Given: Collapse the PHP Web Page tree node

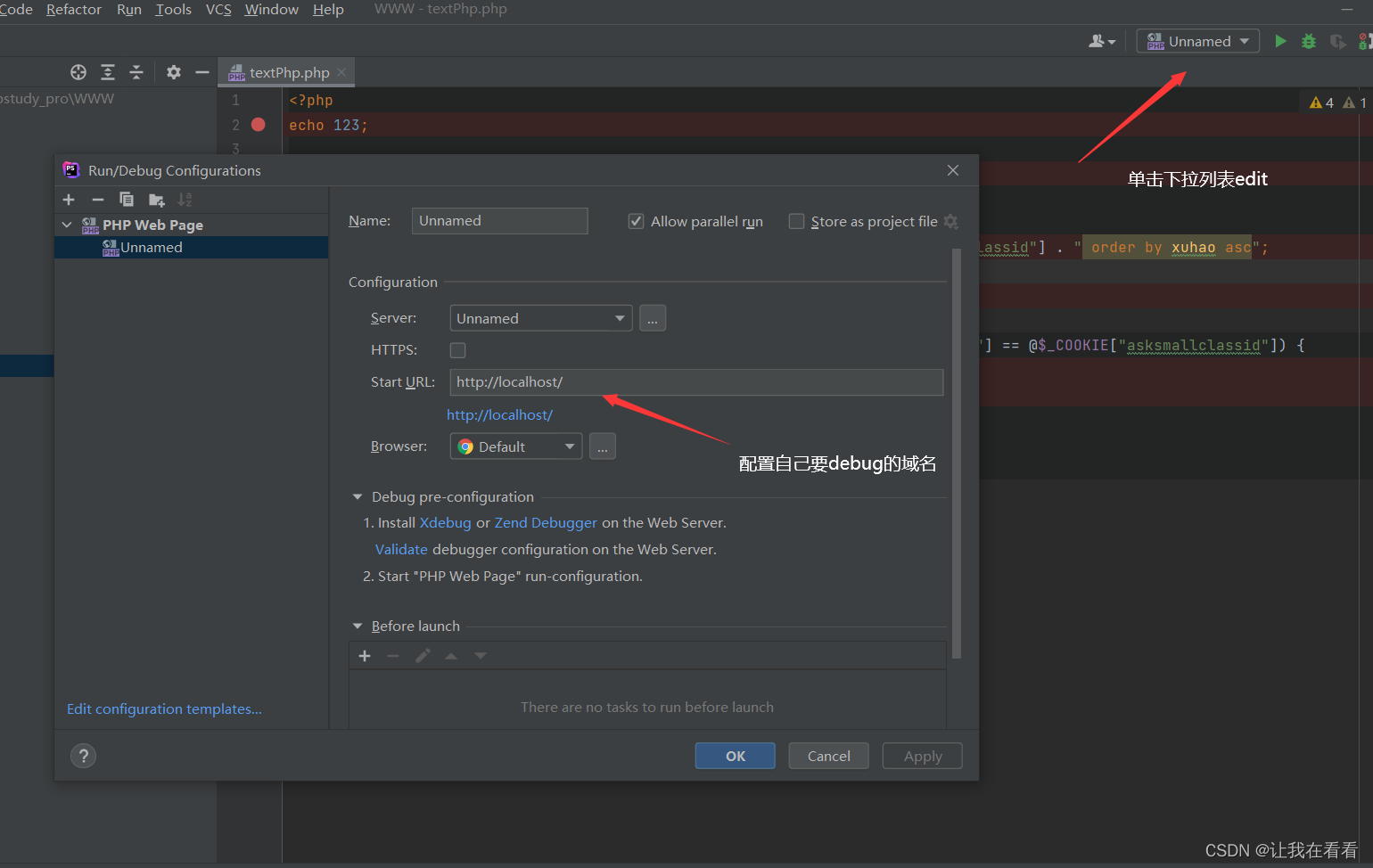Looking at the screenshot, I should tap(67, 225).
